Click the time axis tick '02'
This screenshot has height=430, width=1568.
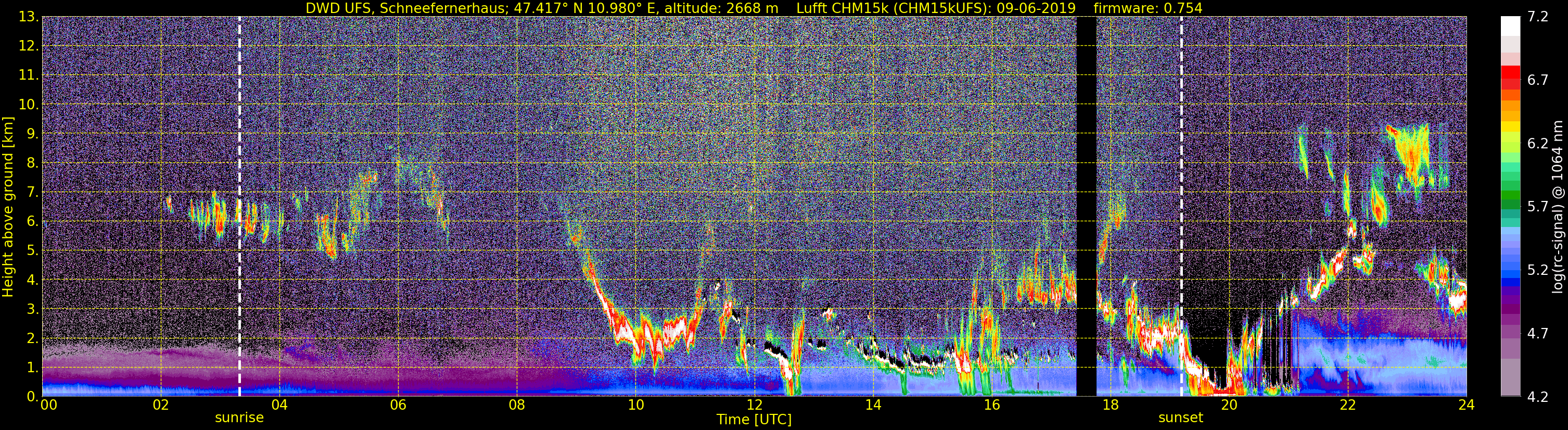[161, 406]
